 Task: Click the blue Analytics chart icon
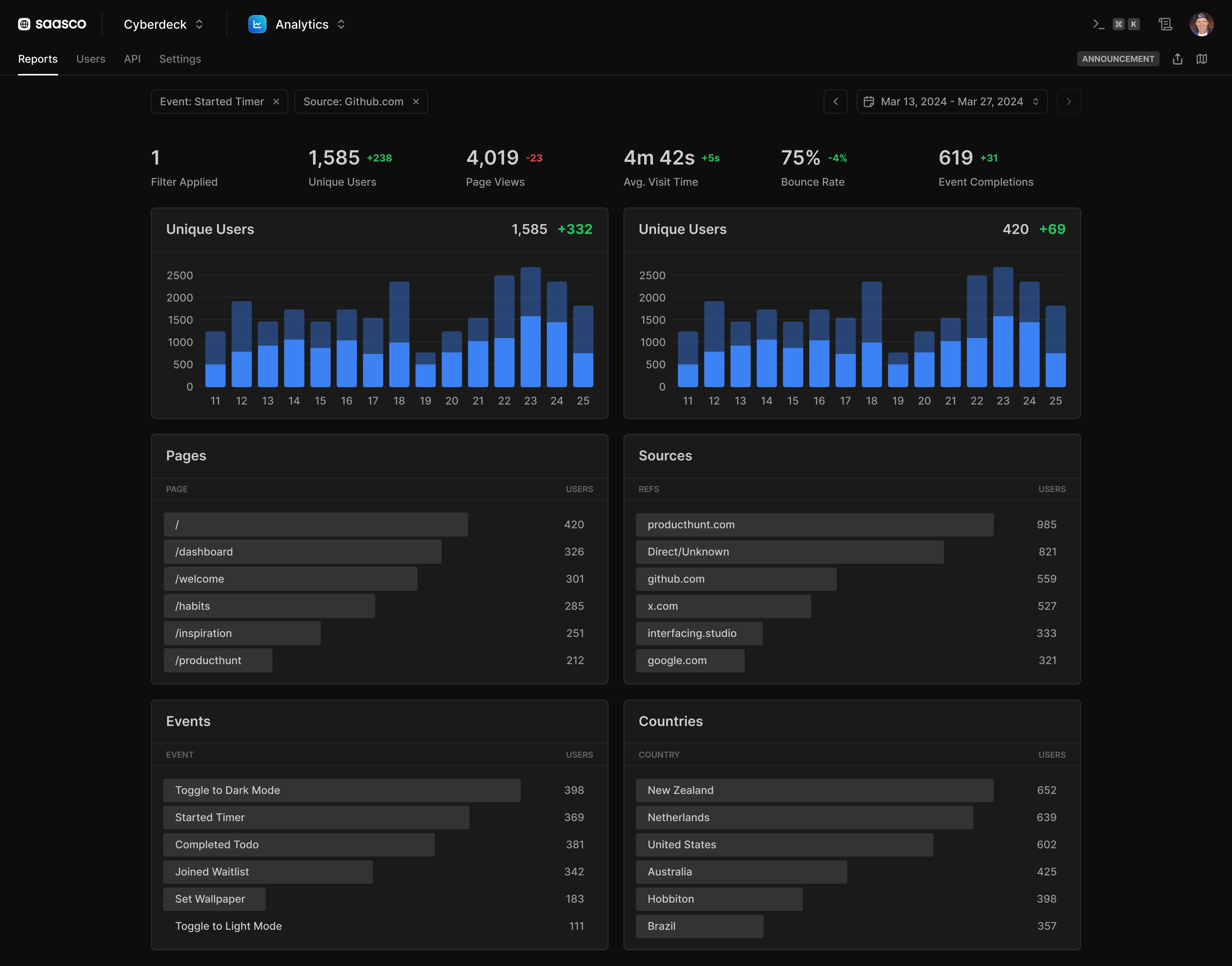pyautogui.click(x=257, y=24)
